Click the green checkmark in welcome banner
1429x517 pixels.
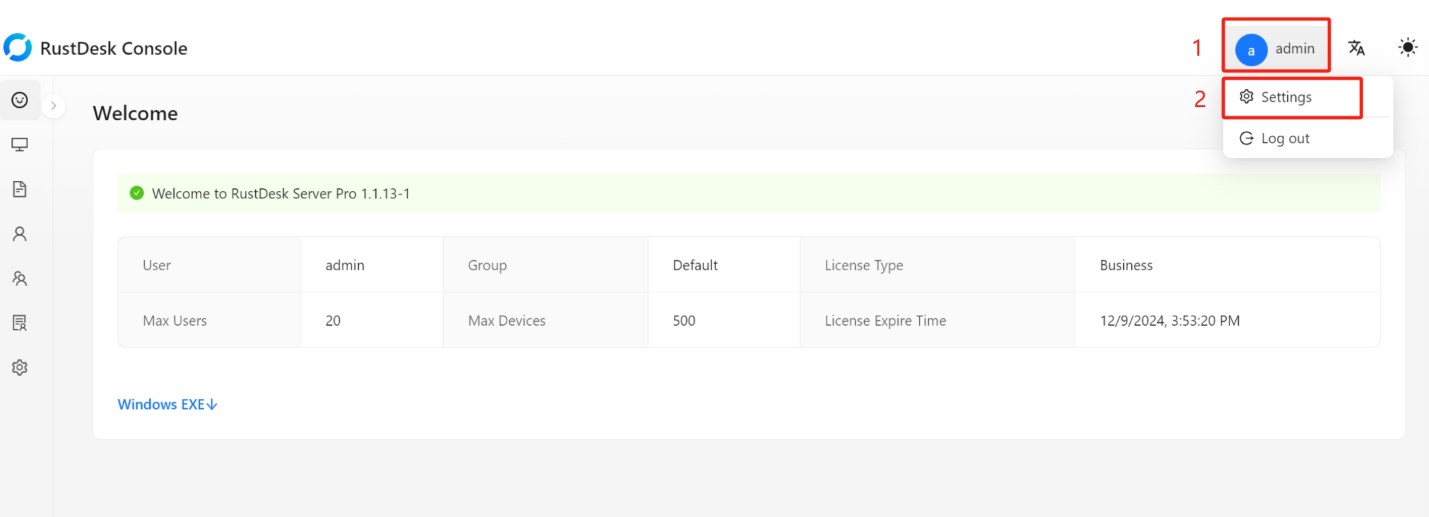(137, 193)
